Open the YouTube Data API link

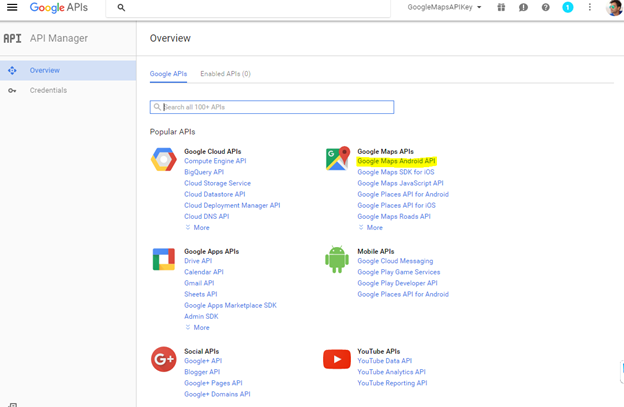[x=384, y=361]
